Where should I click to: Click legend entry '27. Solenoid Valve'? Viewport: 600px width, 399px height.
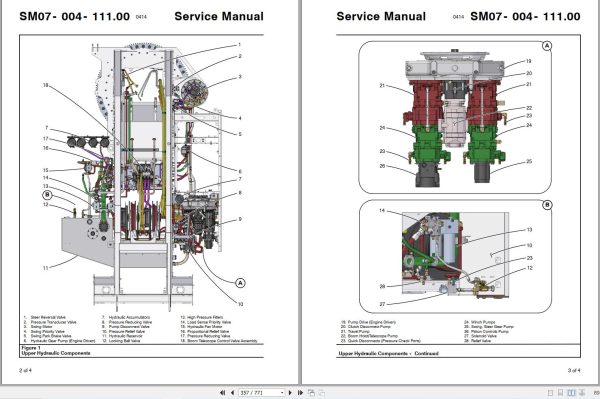coord(480,336)
